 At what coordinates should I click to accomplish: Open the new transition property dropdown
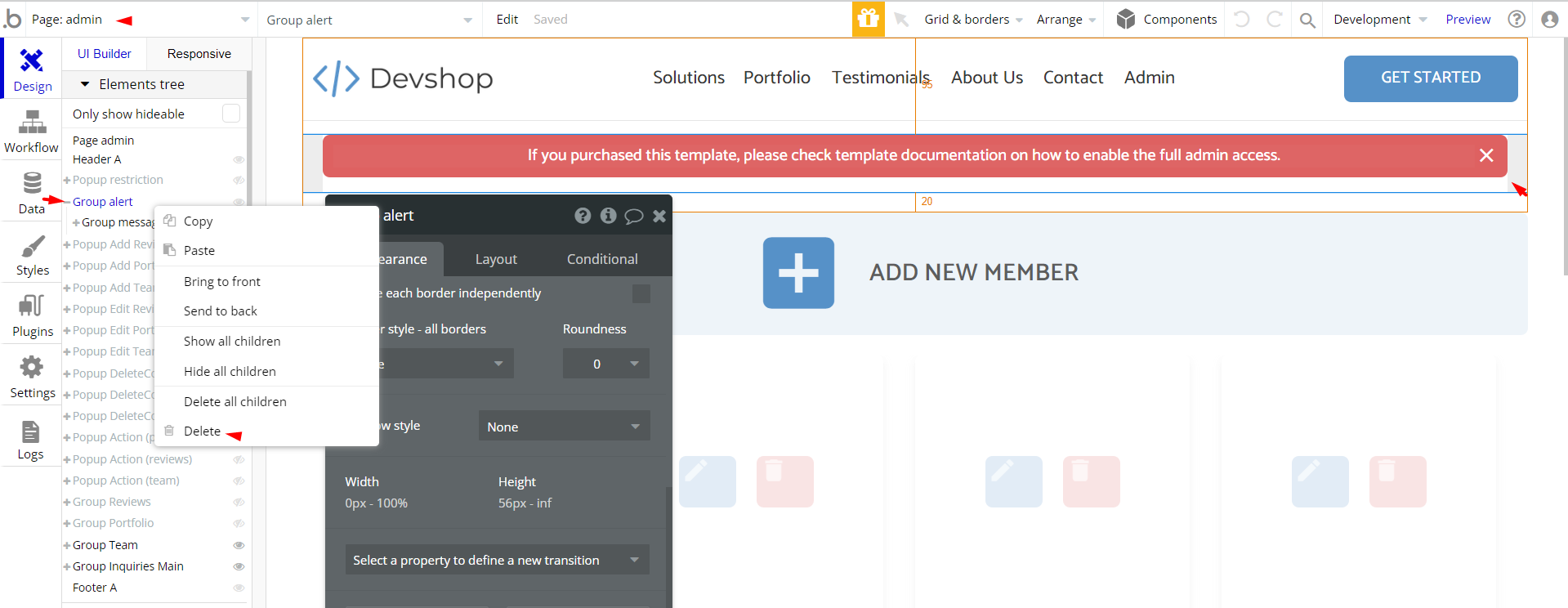pos(497,560)
